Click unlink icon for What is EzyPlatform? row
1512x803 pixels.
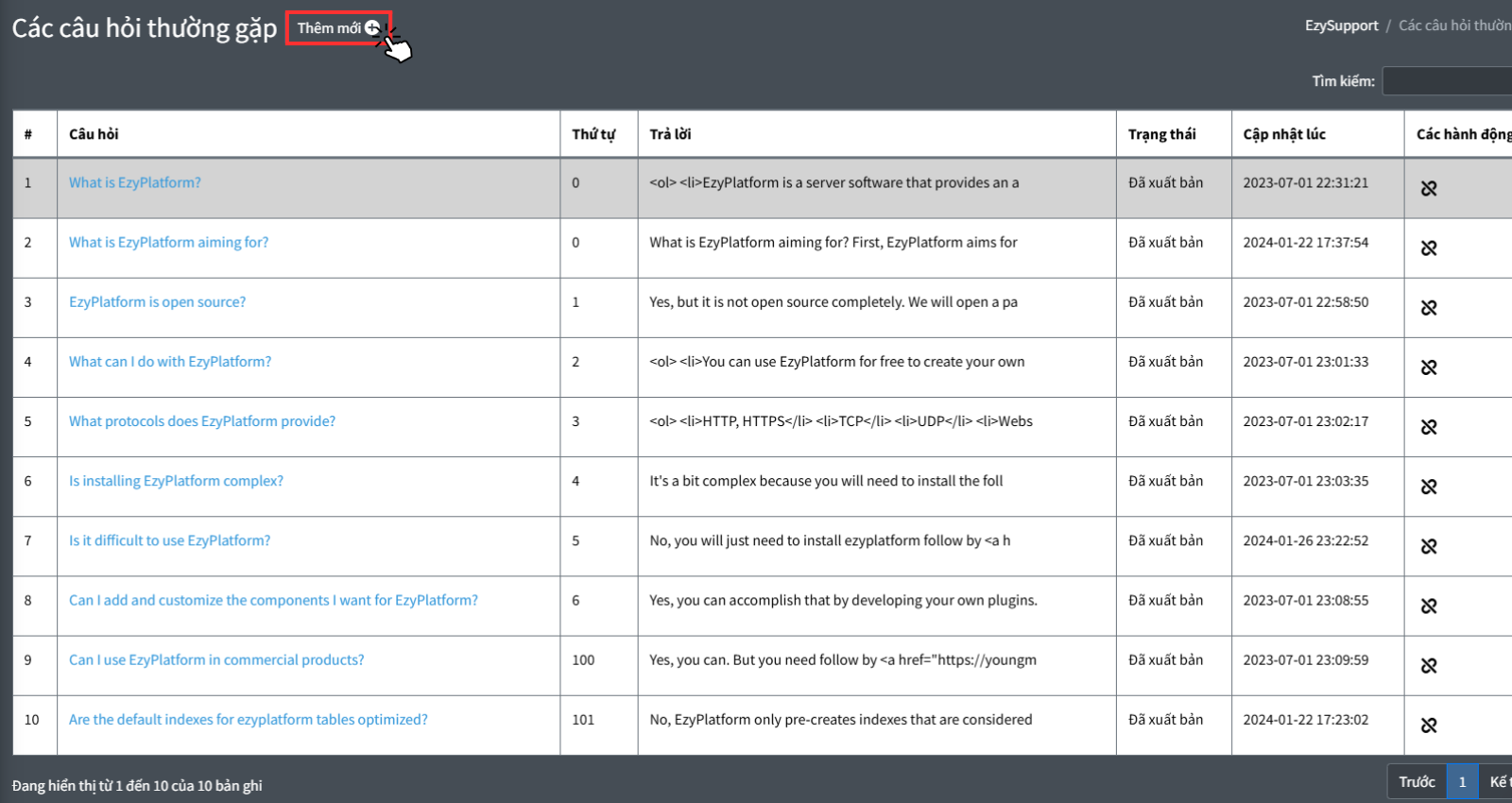1428,189
